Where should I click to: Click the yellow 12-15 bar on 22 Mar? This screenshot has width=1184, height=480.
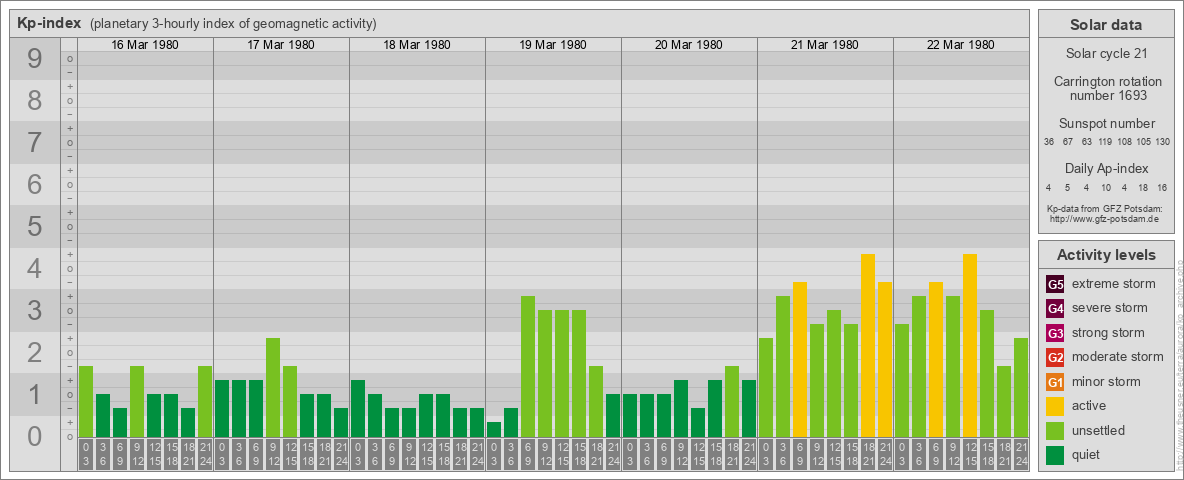[970, 345]
